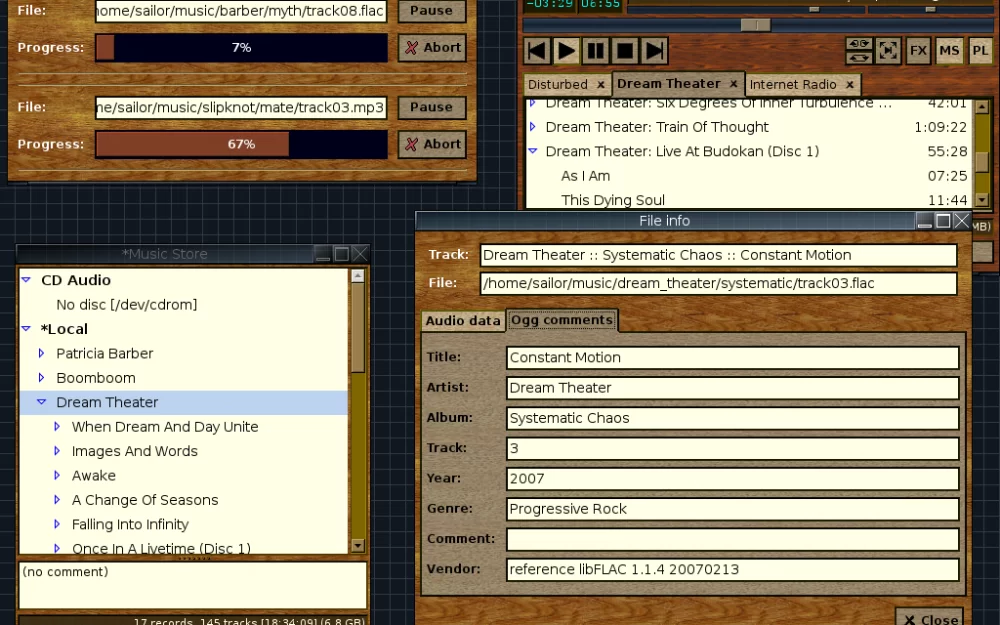Screen dimensions: 1000x625
Task: Expand the Patricia Barber artist node
Action: coord(42,353)
